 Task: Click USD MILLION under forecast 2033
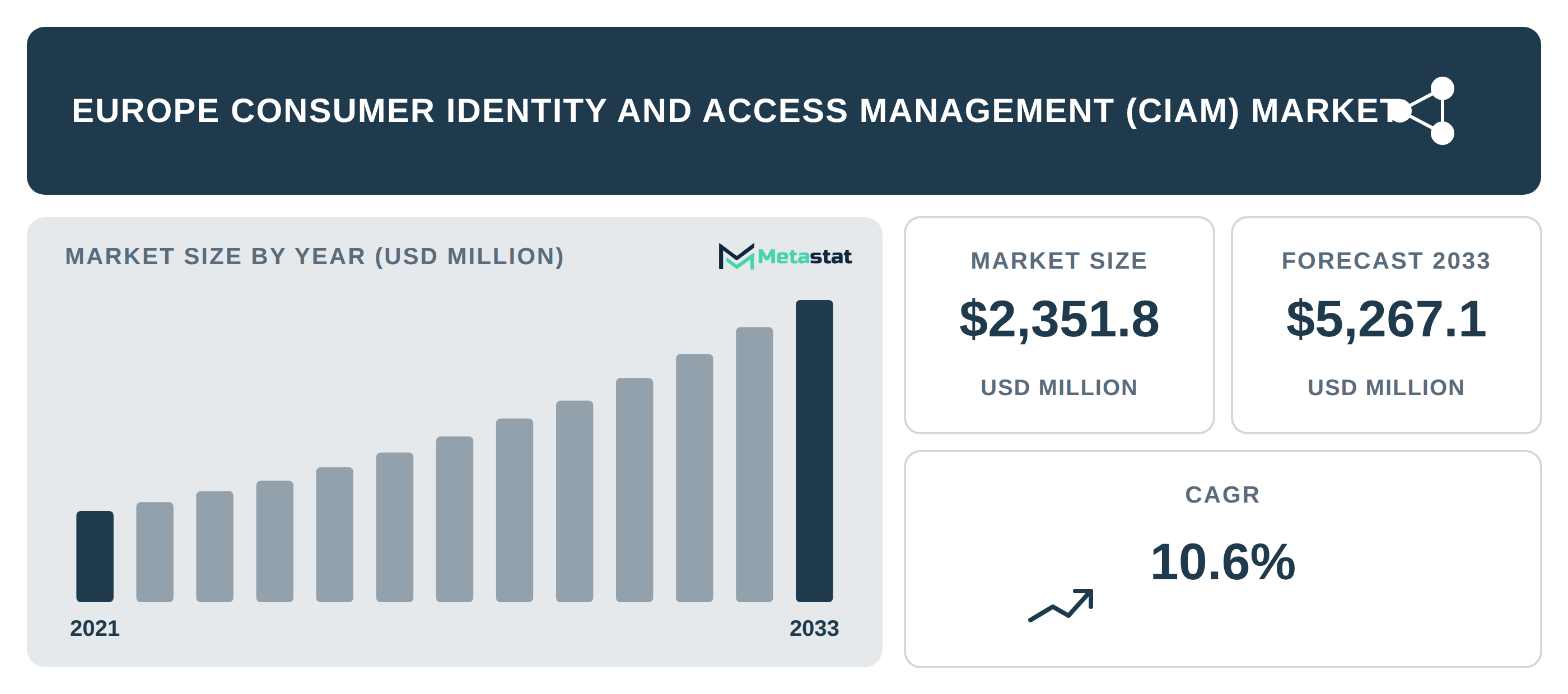click(x=1386, y=387)
